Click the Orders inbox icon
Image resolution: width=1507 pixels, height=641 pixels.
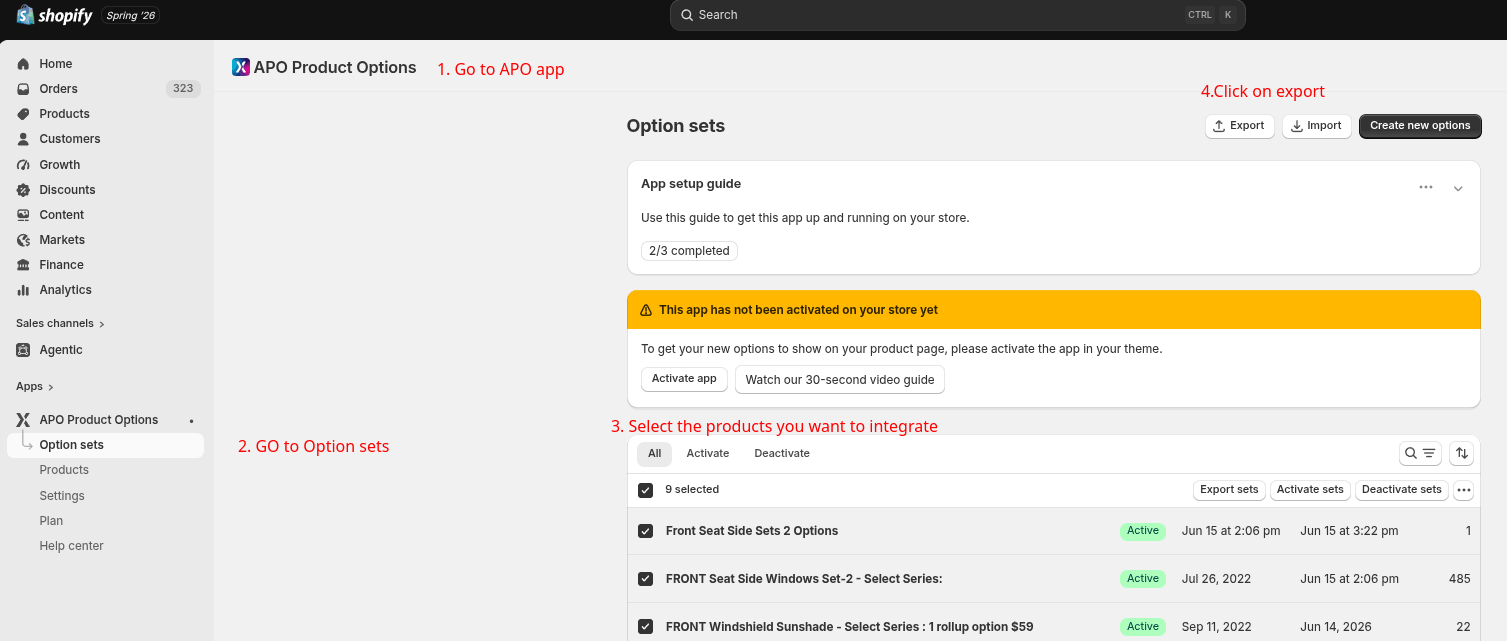coord(23,89)
